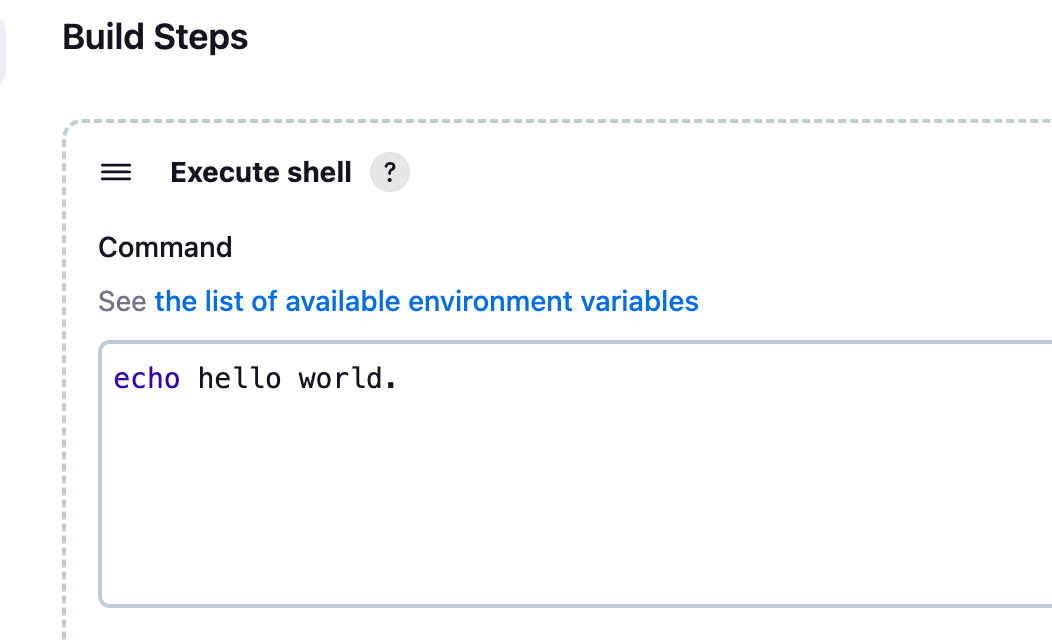Screen dimensions: 1052x640
Task: Open the list of available environment variables
Action: point(426,301)
